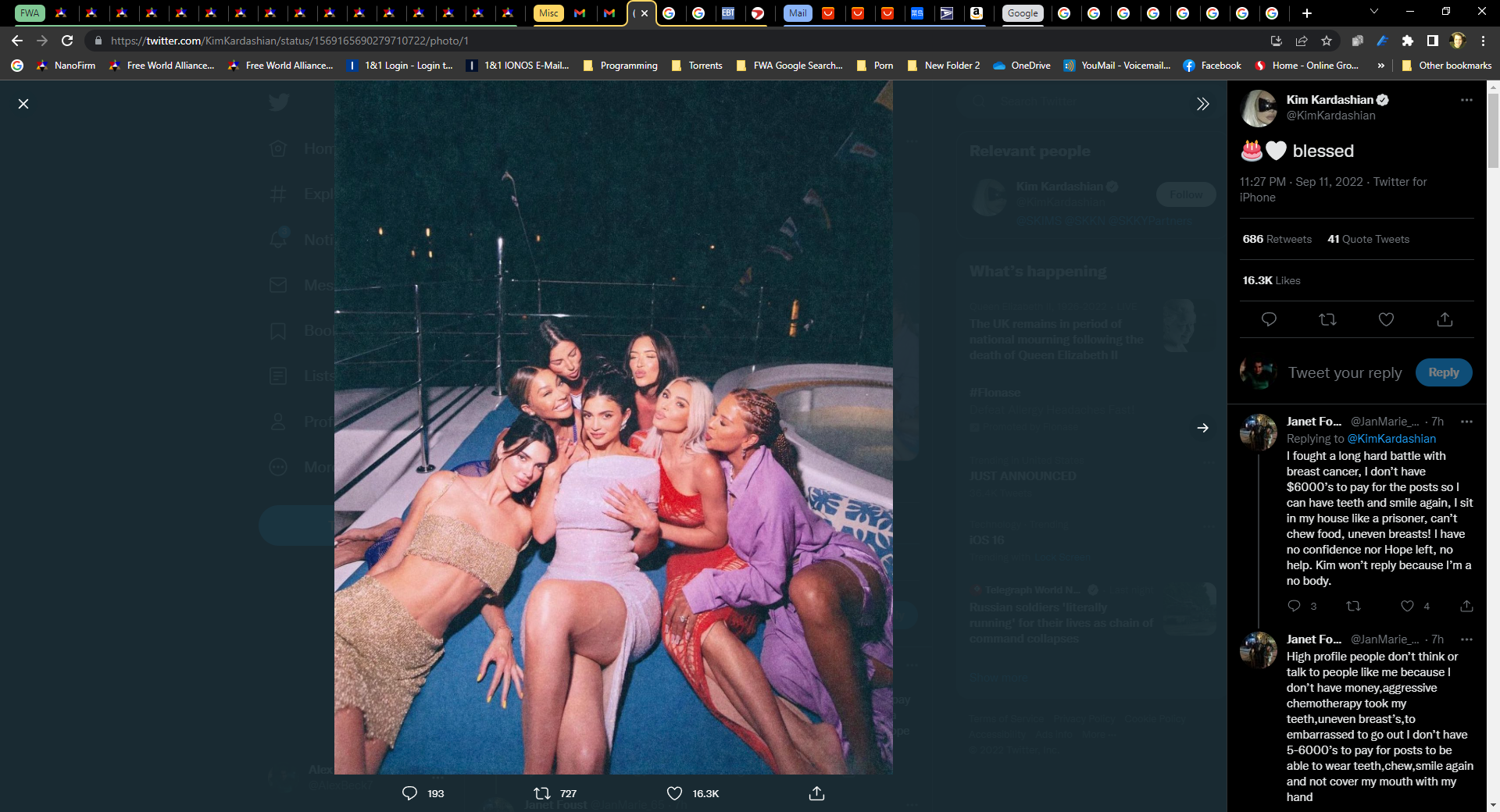Go to next photo with right arrow

pyautogui.click(x=1202, y=428)
